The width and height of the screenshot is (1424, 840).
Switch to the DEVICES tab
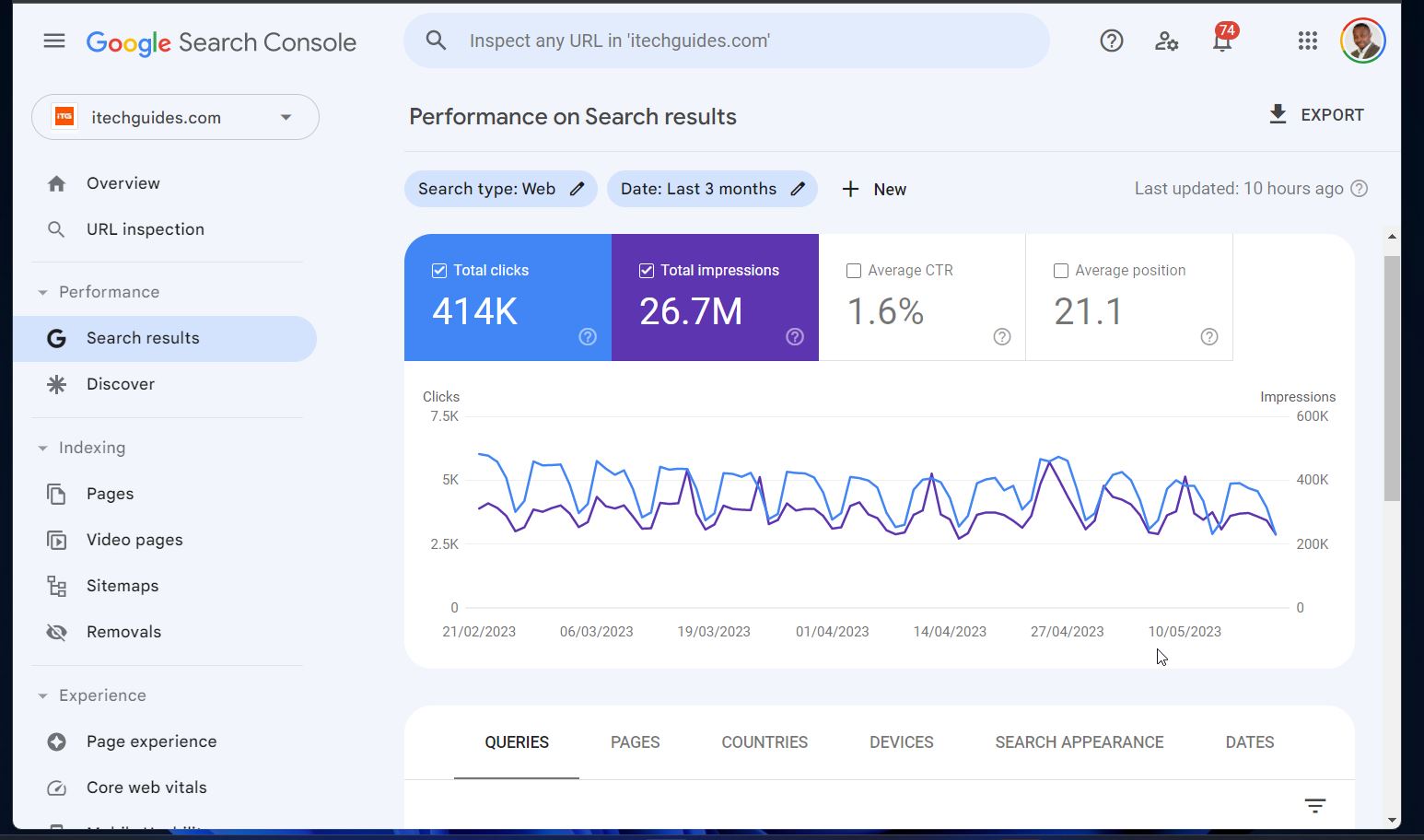[x=902, y=742]
